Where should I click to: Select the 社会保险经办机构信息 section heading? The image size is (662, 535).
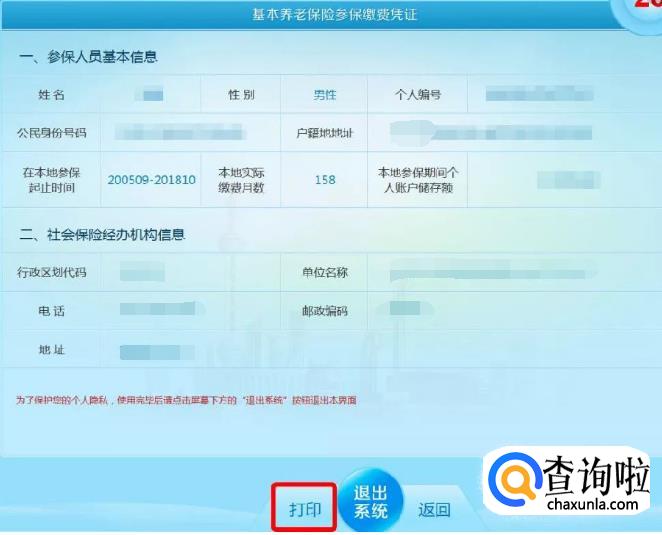102,234
